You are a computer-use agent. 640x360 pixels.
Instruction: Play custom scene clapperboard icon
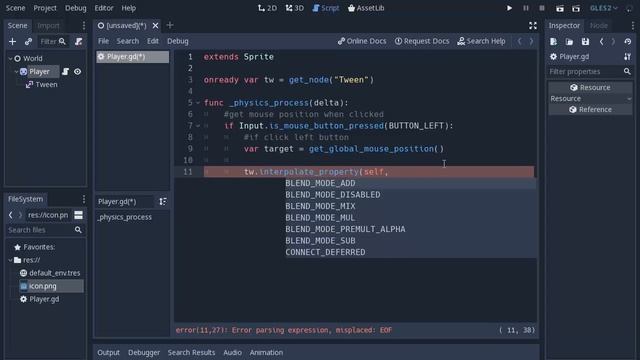[576, 8]
